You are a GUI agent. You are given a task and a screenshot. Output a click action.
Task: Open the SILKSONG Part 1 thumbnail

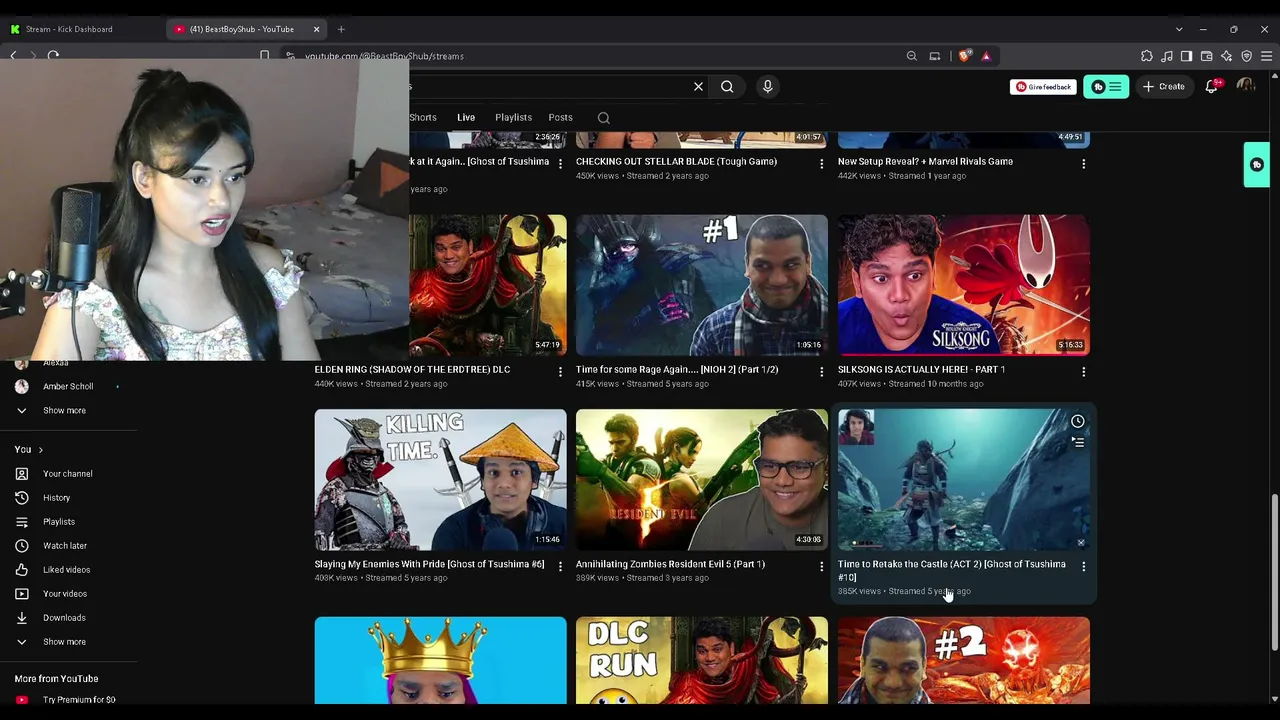[964, 285]
